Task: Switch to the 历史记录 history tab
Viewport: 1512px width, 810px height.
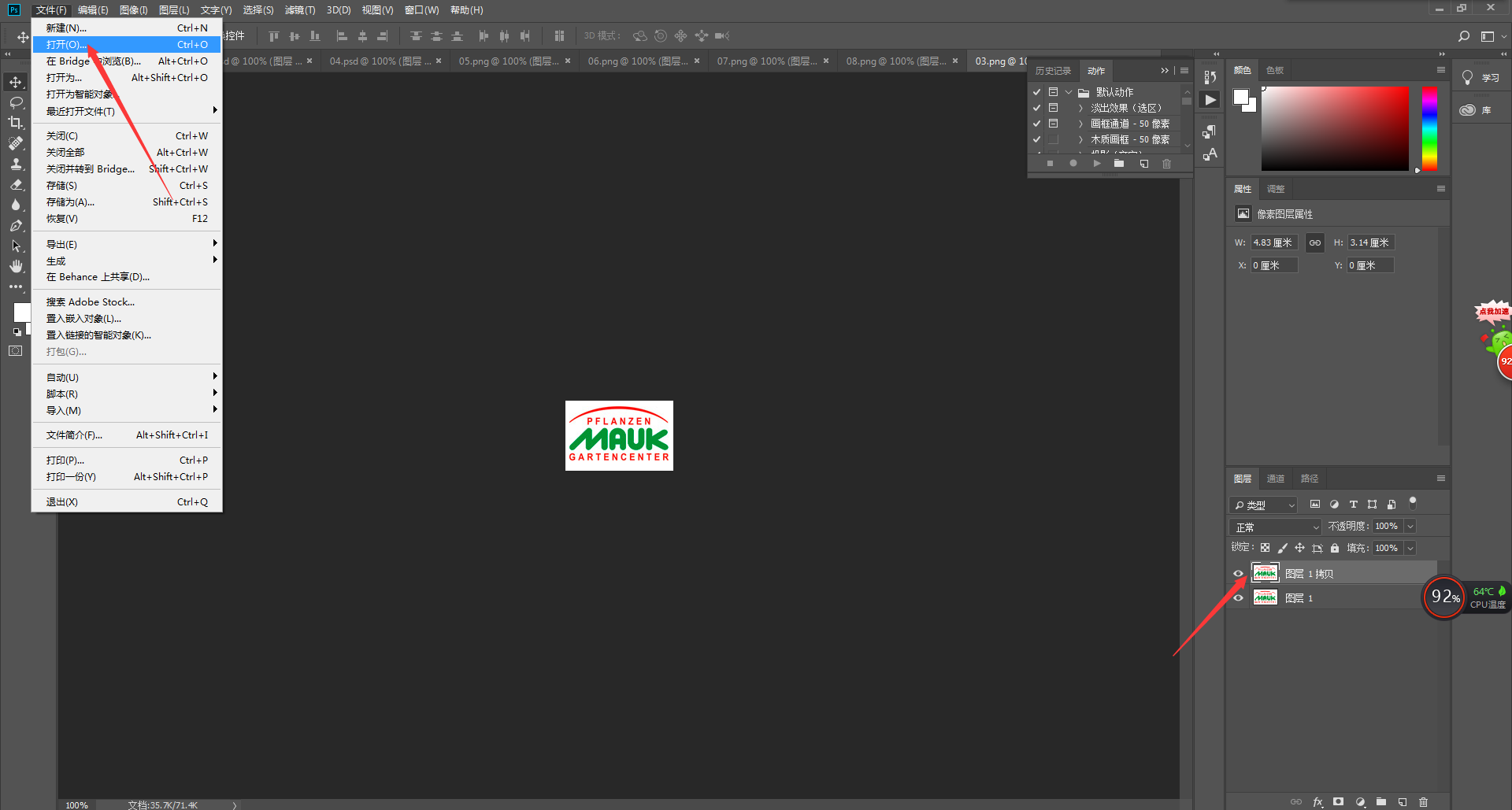Action: click(1053, 71)
